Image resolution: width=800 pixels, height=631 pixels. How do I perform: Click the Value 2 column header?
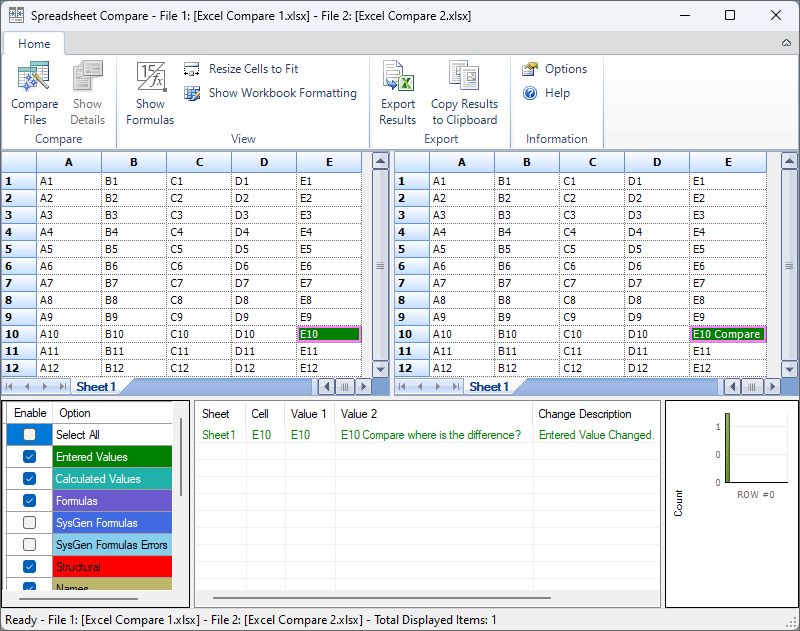434,414
